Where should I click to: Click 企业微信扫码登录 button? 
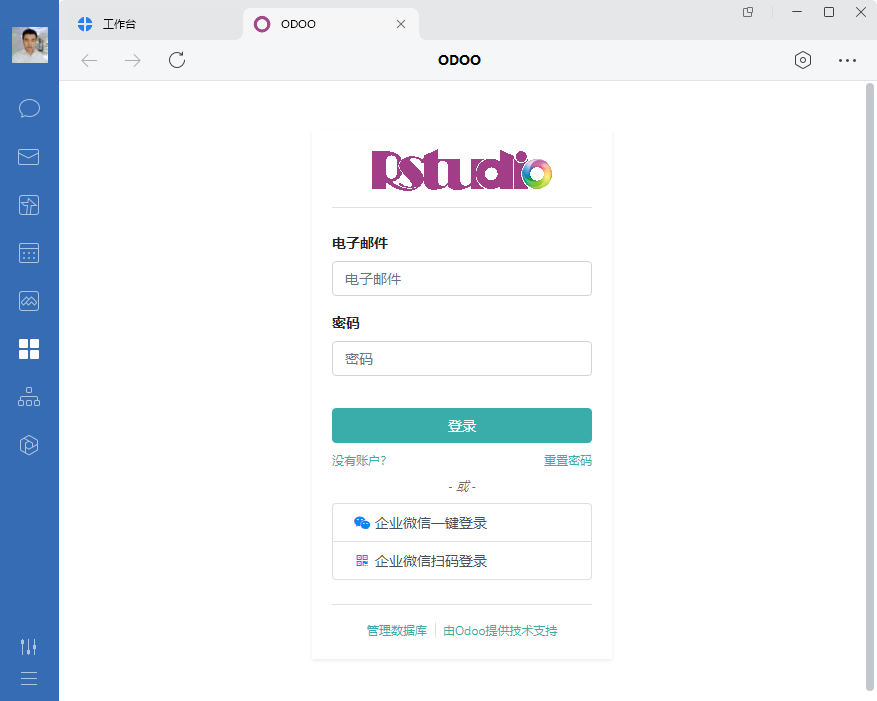pyautogui.click(x=462, y=561)
